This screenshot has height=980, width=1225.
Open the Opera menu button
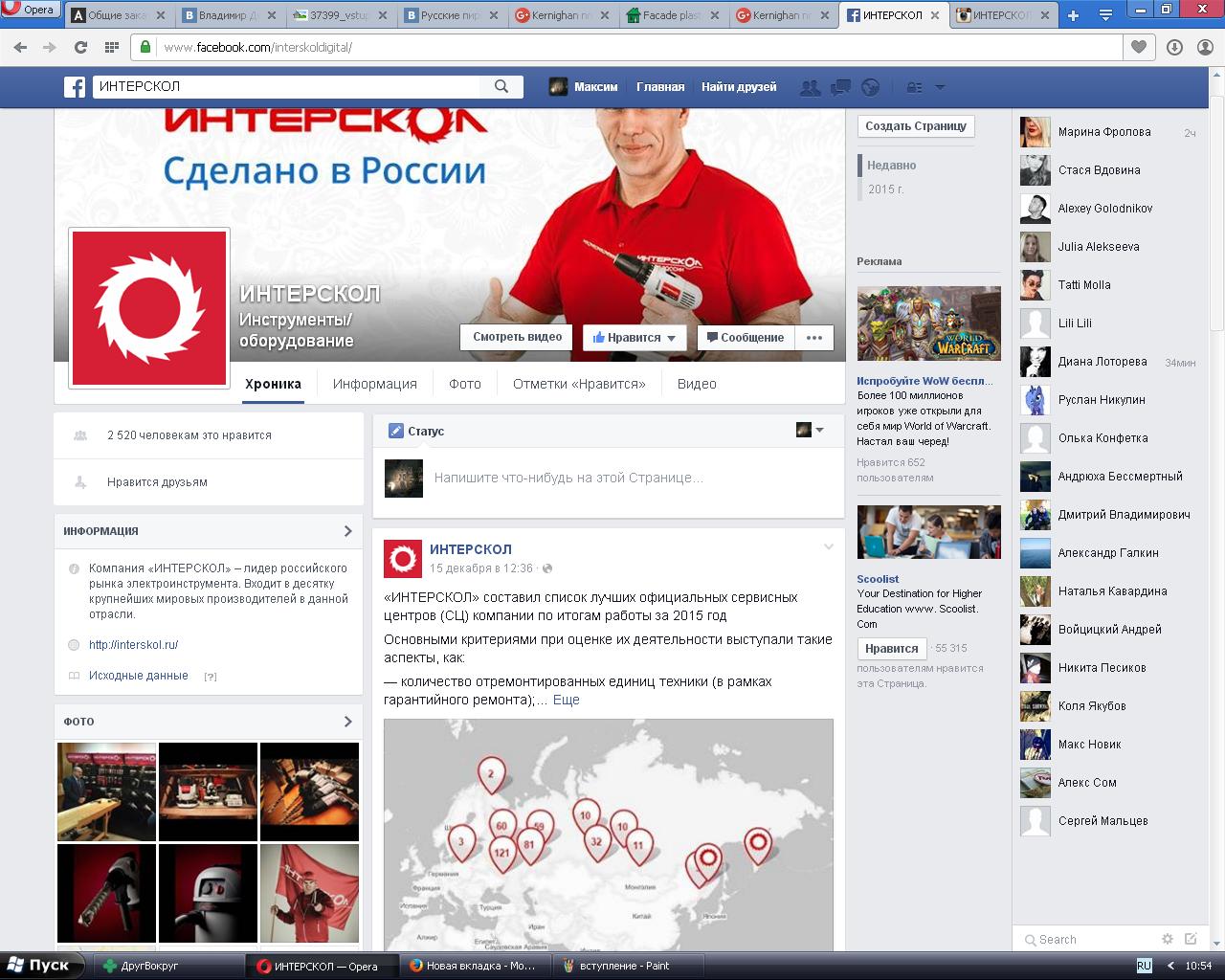(x=31, y=10)
